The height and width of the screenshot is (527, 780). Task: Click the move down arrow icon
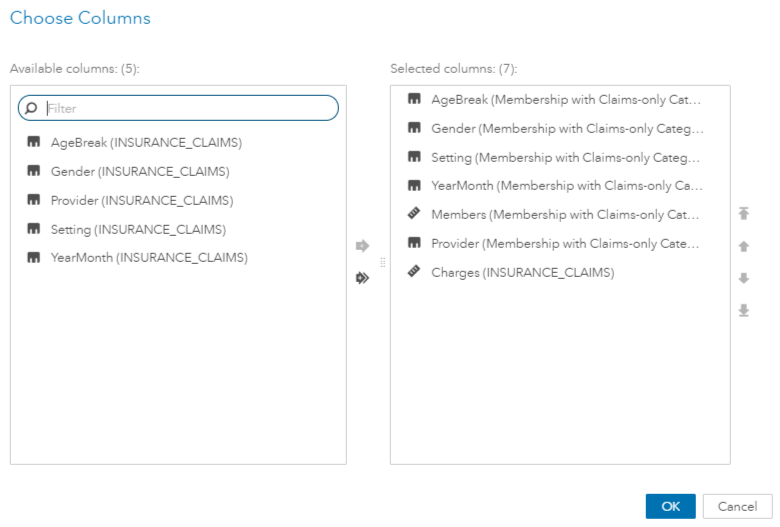[743, 278]
